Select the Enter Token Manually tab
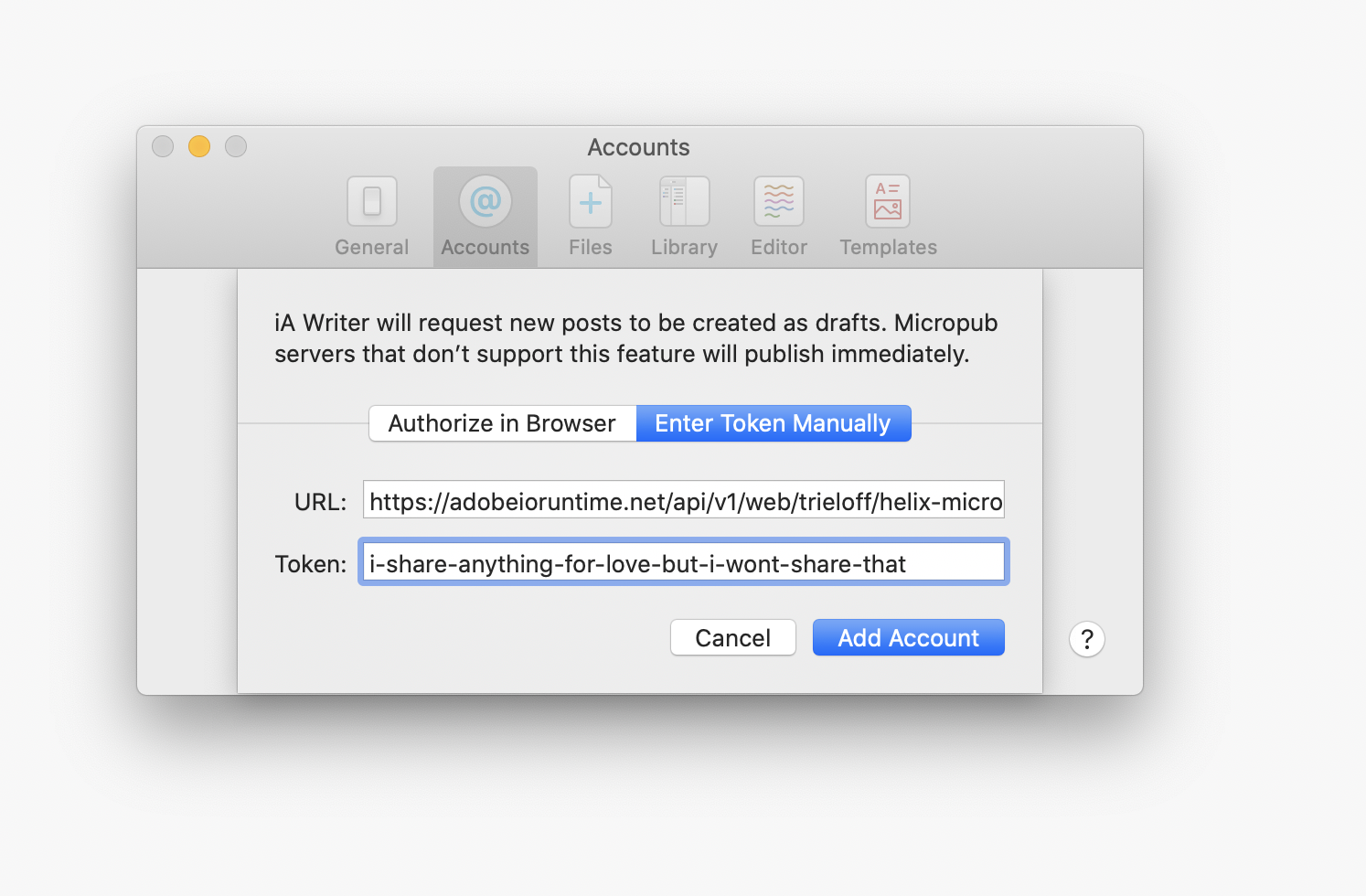The image size is (1366, 896). [x=774, y=423]
